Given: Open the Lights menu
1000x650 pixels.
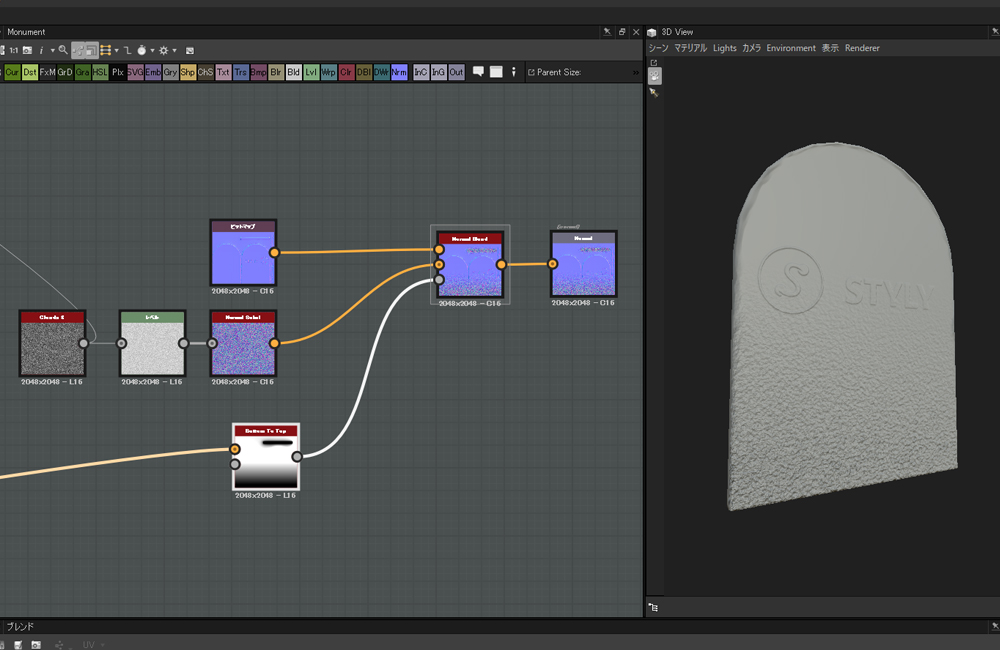Looking at the screenshot, I should click(724, 48).
